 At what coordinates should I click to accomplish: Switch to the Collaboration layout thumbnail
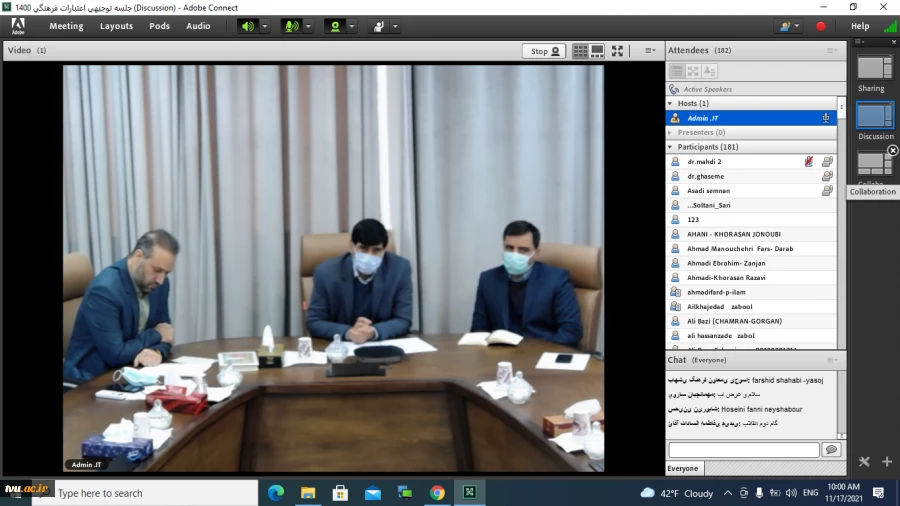(874, 164)
